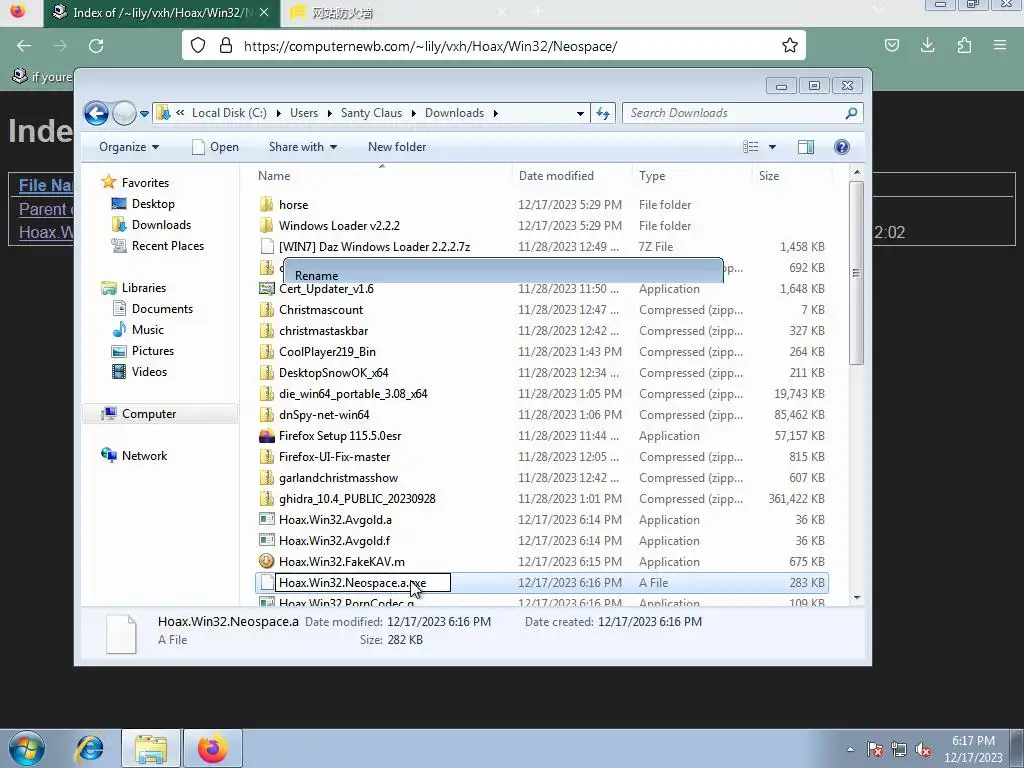
Task: Select garlandchristmasshow zip file
Action: coord(338,477)
